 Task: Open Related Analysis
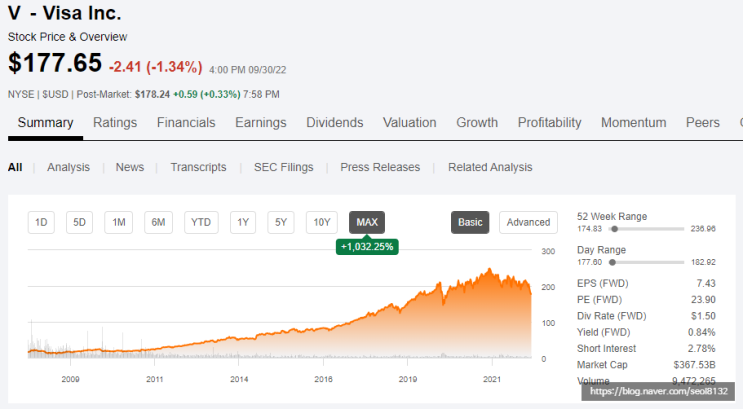pos(490,167)
